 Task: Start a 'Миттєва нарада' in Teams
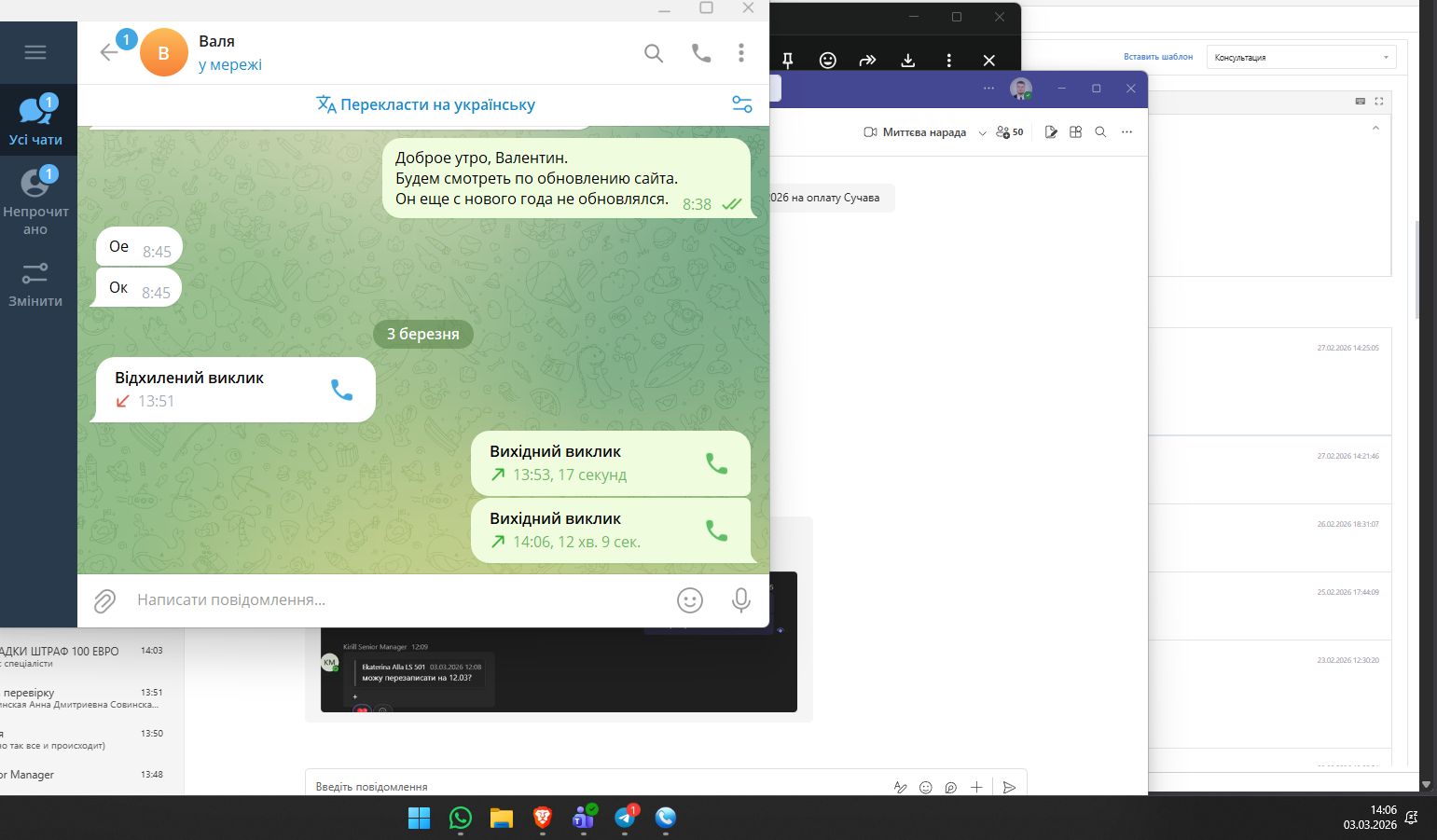(915, 132)
